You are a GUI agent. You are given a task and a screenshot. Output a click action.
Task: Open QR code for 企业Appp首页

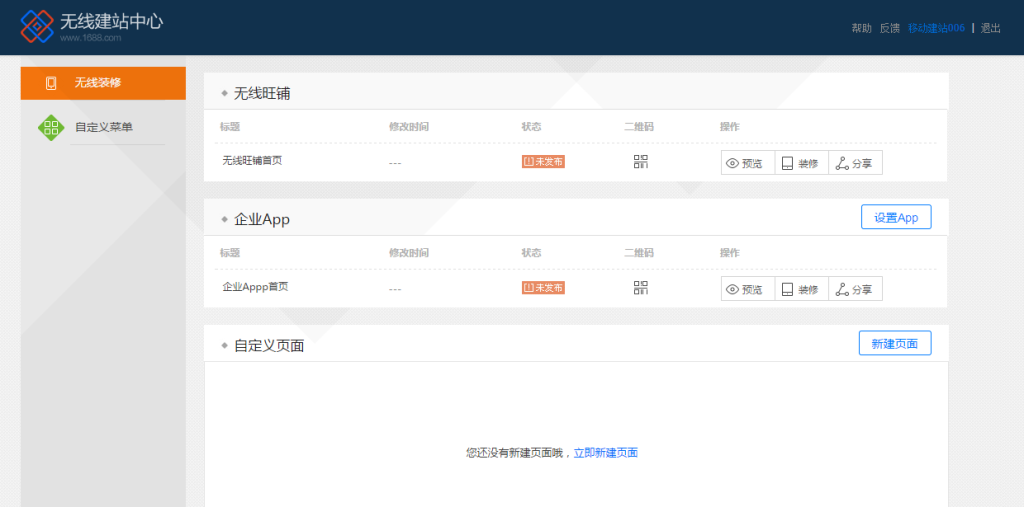coord(641,288)
